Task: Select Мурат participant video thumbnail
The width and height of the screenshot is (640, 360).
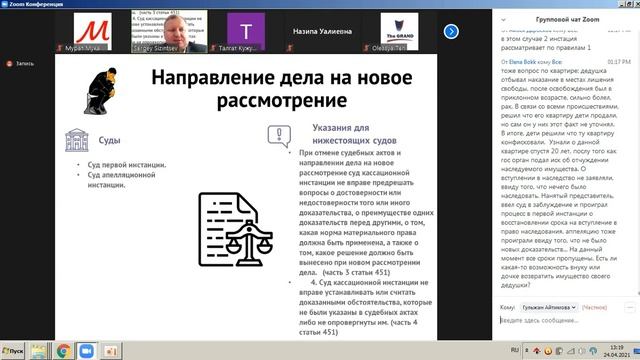Action: coord(93,32)
